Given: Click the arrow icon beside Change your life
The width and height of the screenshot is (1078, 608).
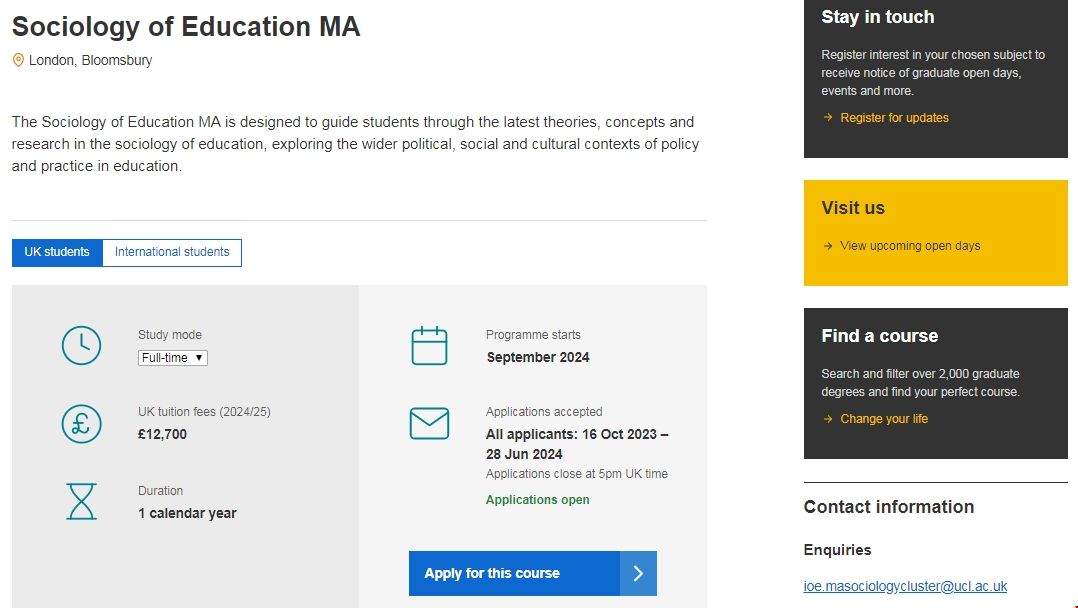Looking at the screenshot, I should (827, 419).
